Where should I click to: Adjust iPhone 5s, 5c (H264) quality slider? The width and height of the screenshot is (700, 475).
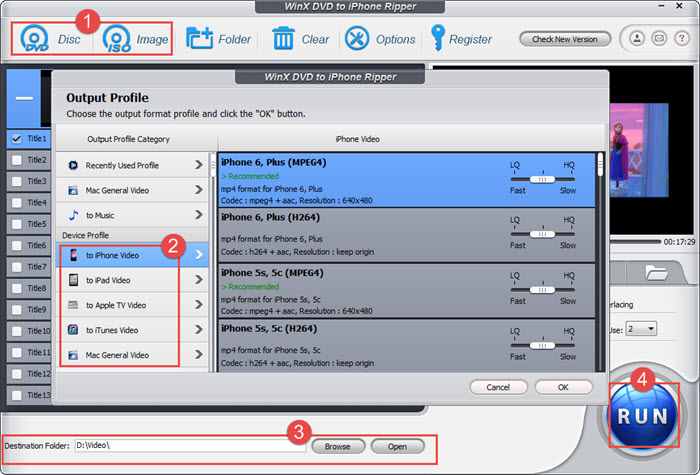[542, 346]
